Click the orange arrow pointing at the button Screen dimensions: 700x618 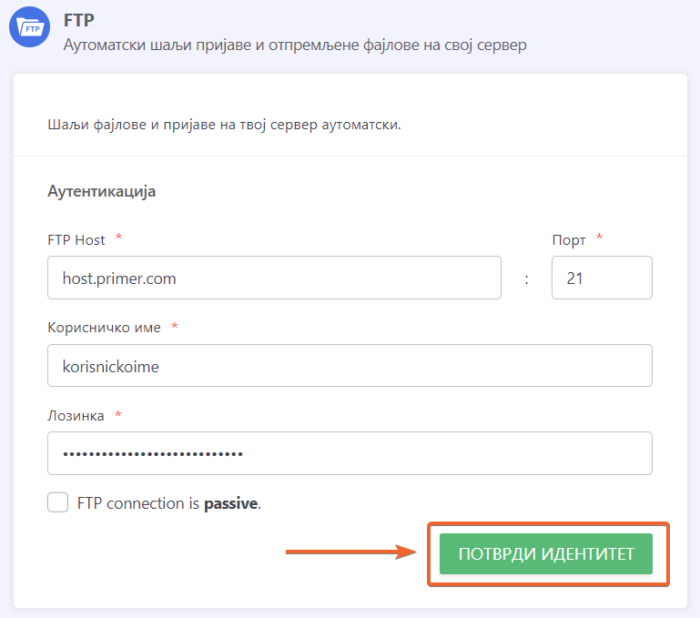coord(351,551)
